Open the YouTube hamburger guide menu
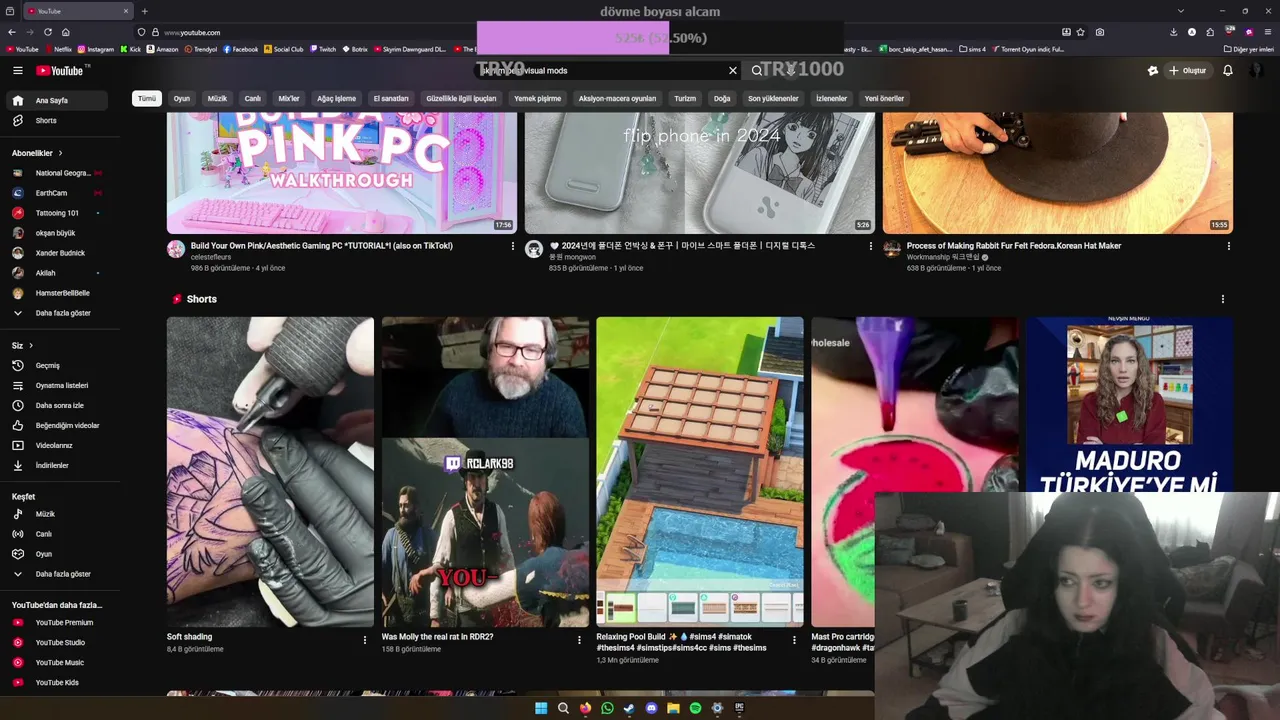This screenshot has width=1280, height=720. coord(17,71)
